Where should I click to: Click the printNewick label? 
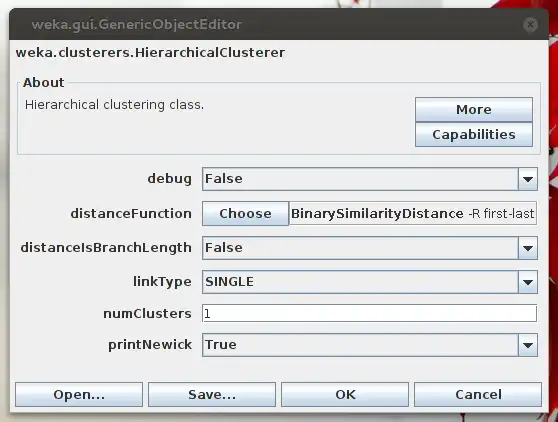pos(150,345)
